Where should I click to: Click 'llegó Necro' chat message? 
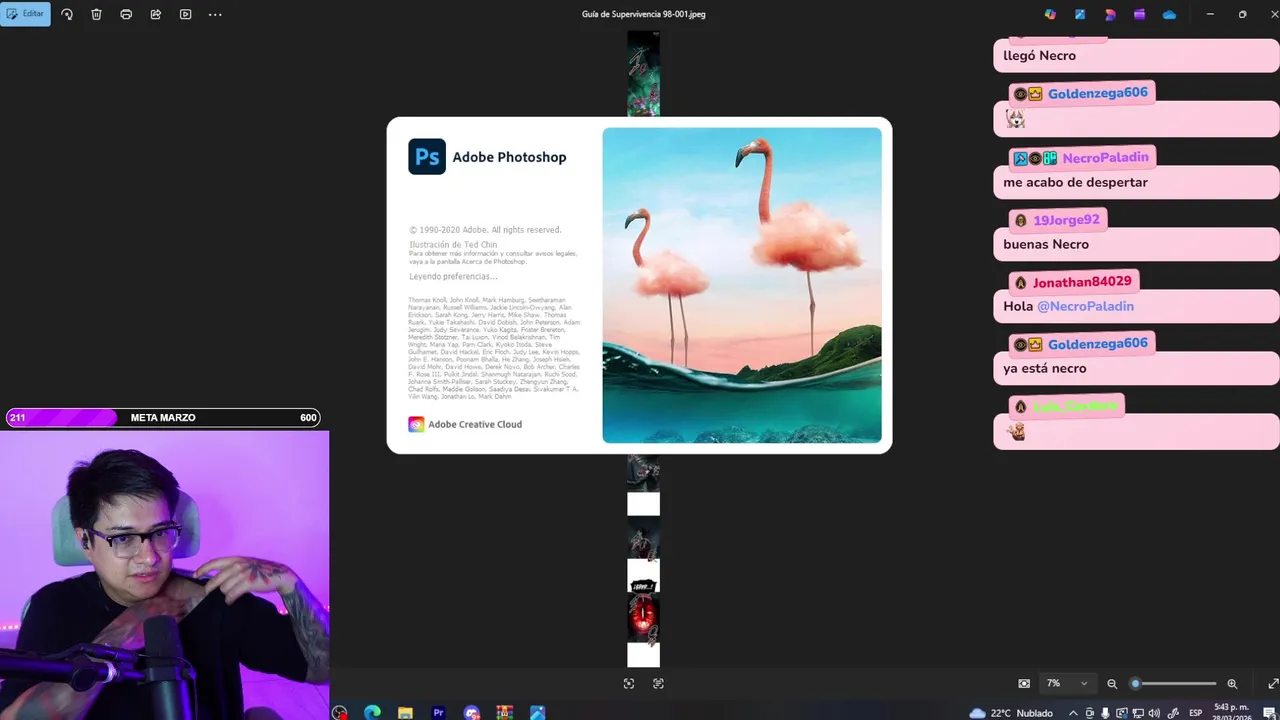point(1040,56)
